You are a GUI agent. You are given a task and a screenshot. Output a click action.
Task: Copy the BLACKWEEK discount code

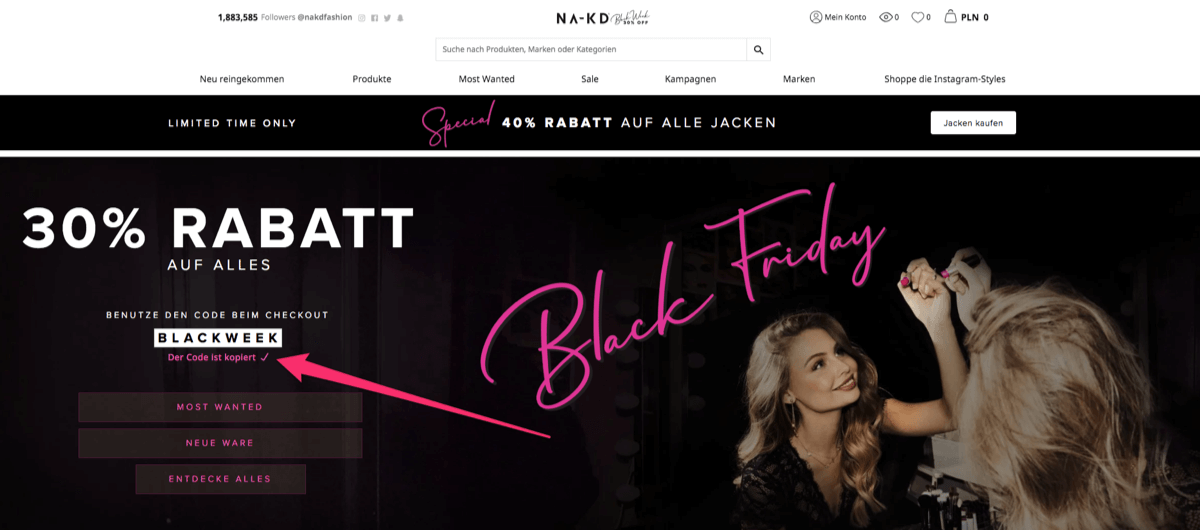(x=218, y=338)
